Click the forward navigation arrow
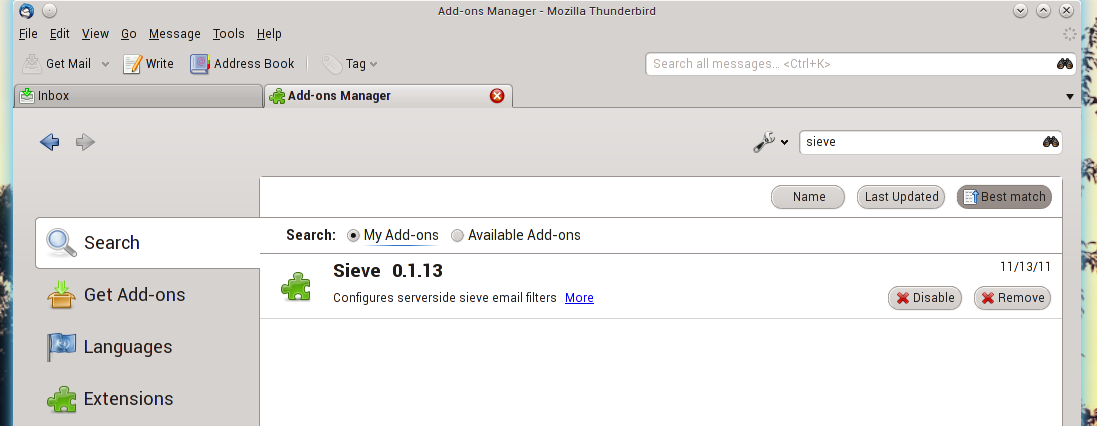The height and width of the screenshot is (426, 1097). click(x=86, y=142)
